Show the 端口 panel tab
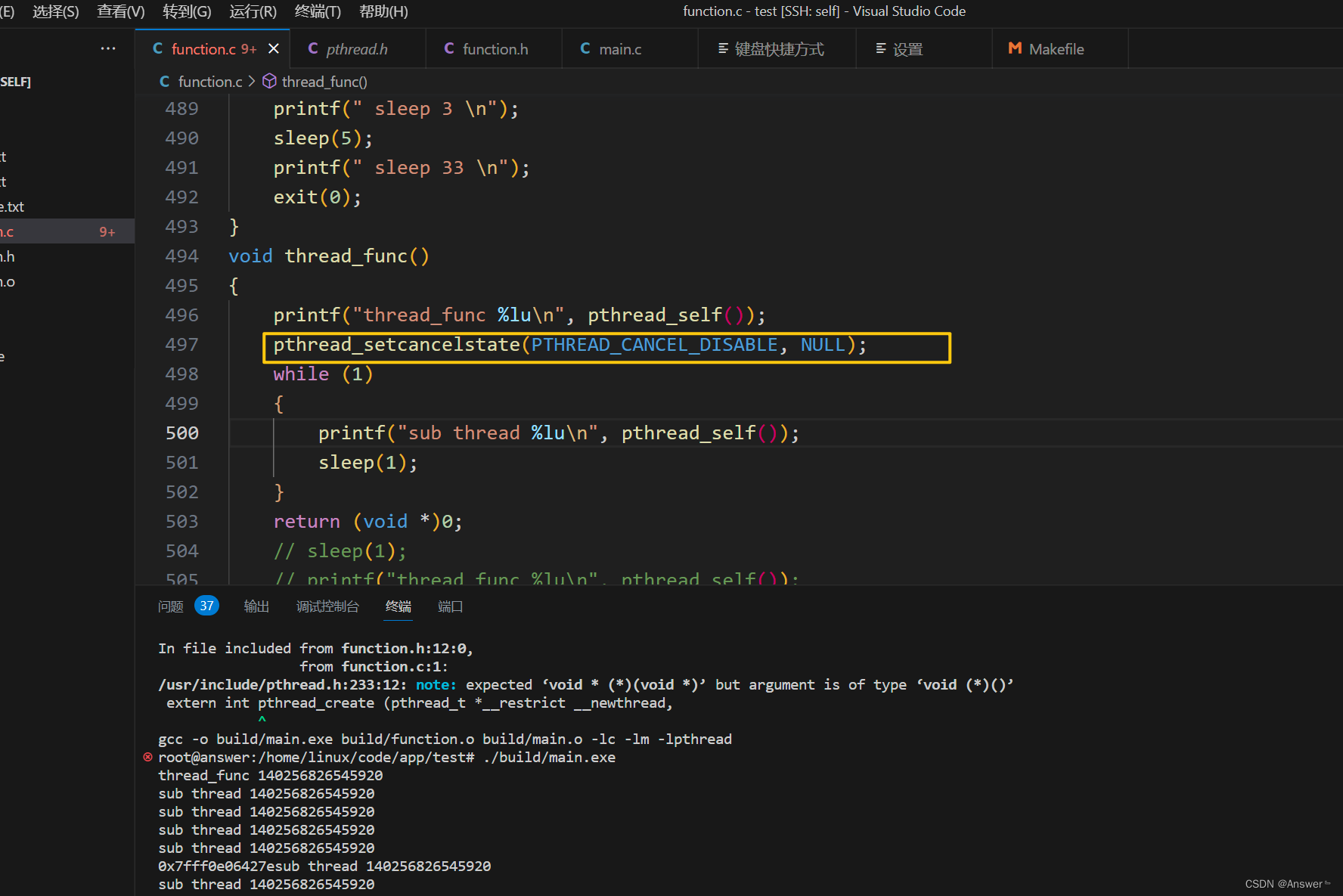 [x=451, y=606]
